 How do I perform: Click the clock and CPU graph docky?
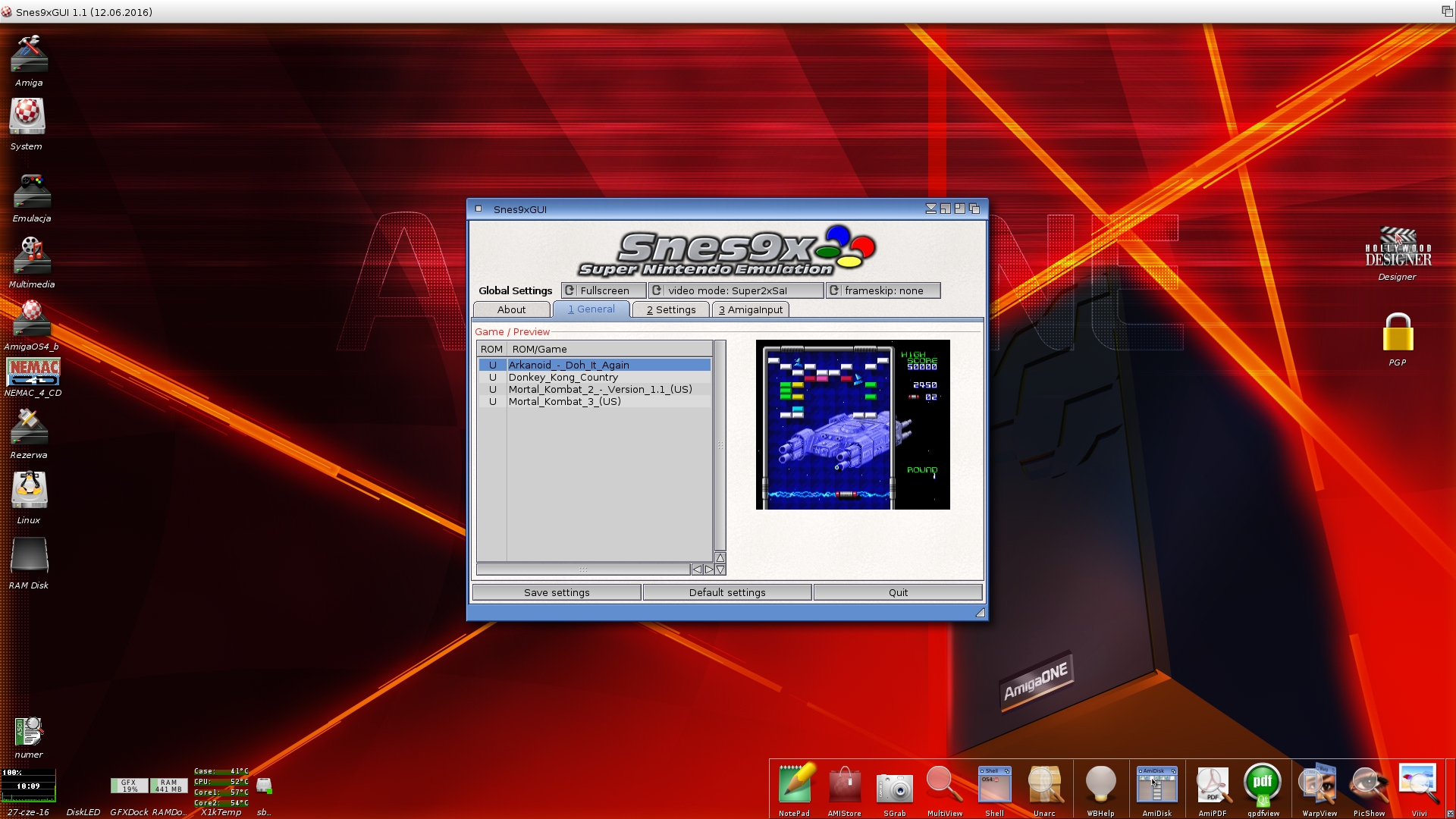[28, 786]
